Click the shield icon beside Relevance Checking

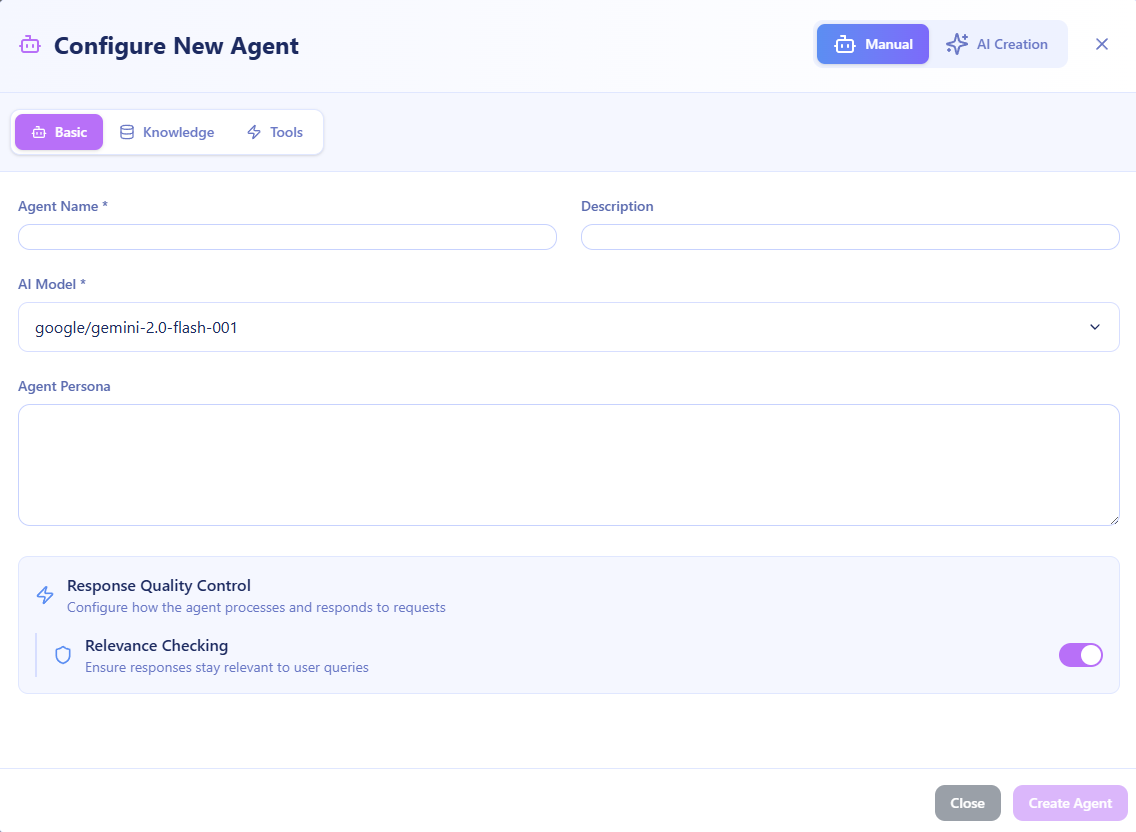pyautogui.click(x=63, y=655)
